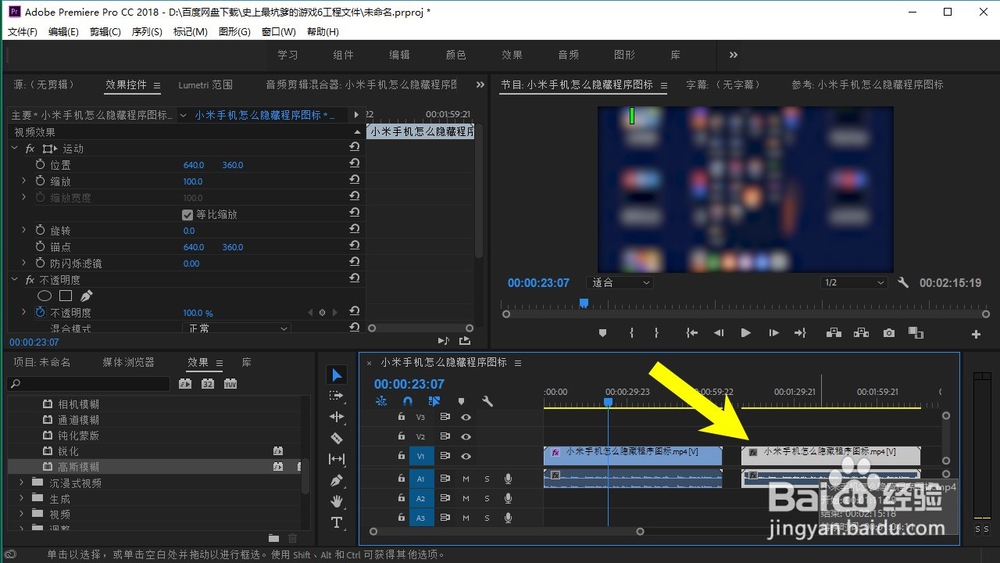Open the 窗口(W) menu
This screenshot has width=1000, height=563.
pyautogui.click(x=279, y=31)
